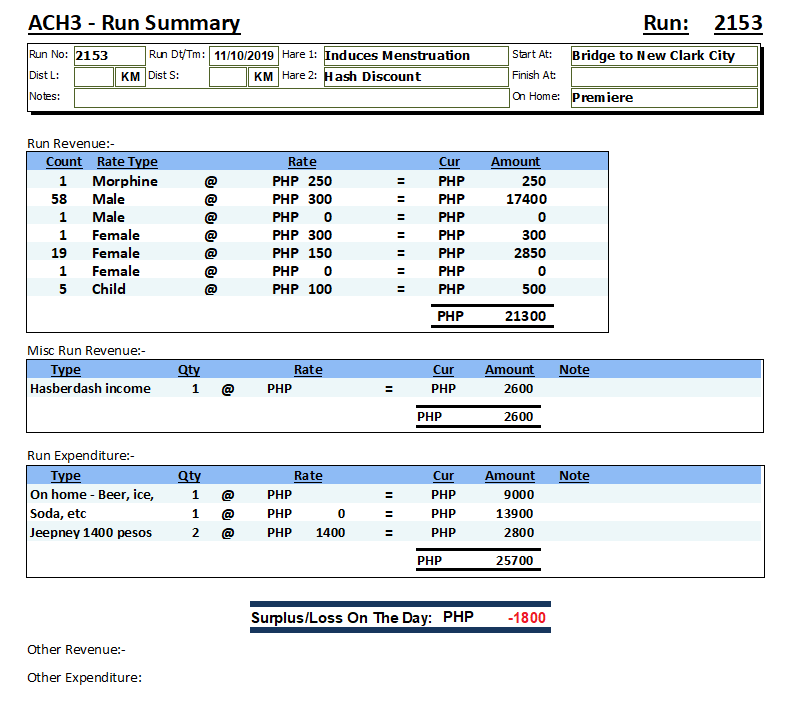Click the empty Notes field
794x710 pixels.
[x=291, y=98]
